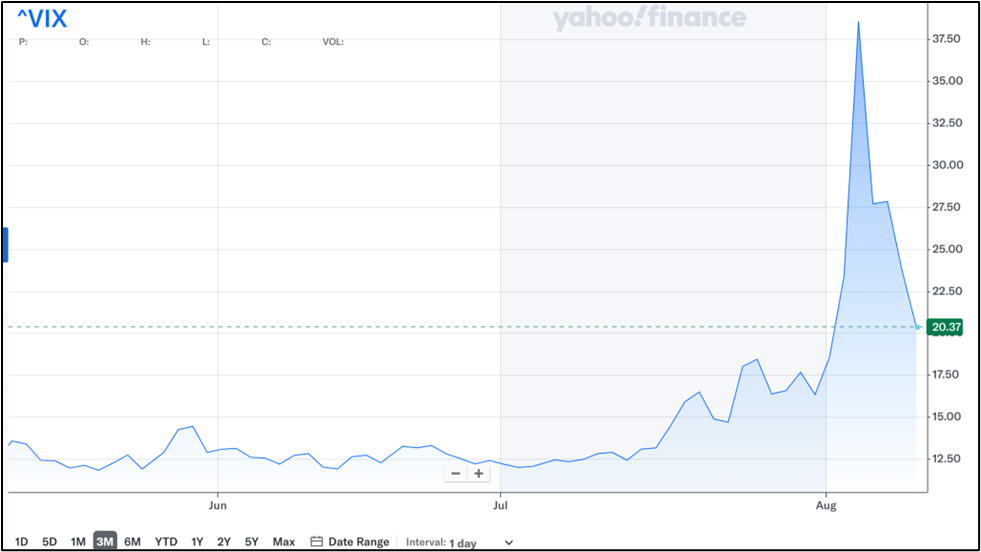The width and height of the screenshot is (981, 552).
Task: Select the 5D time range
Action: [x=49, y=542]
